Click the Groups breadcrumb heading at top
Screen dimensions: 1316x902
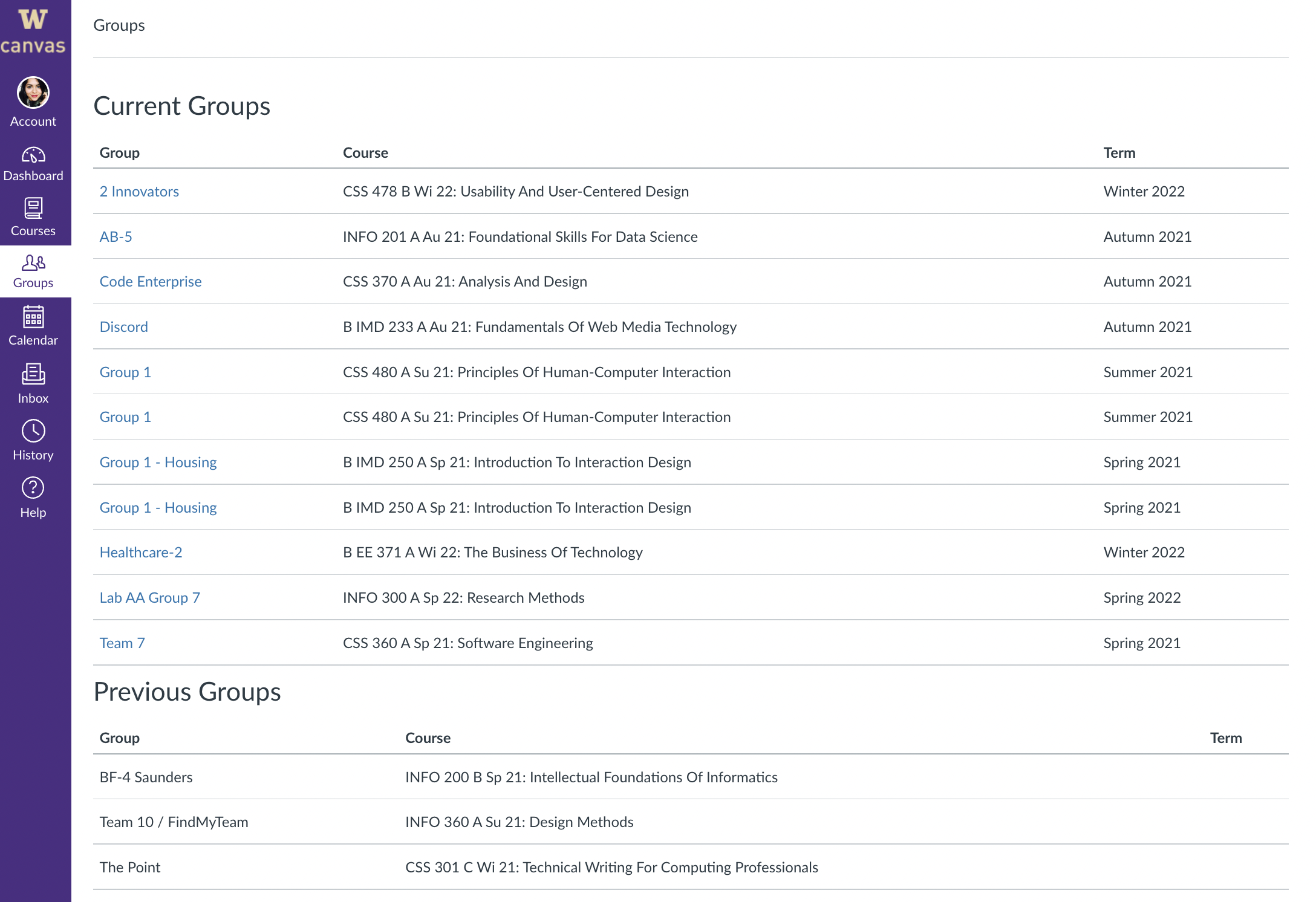119,25
